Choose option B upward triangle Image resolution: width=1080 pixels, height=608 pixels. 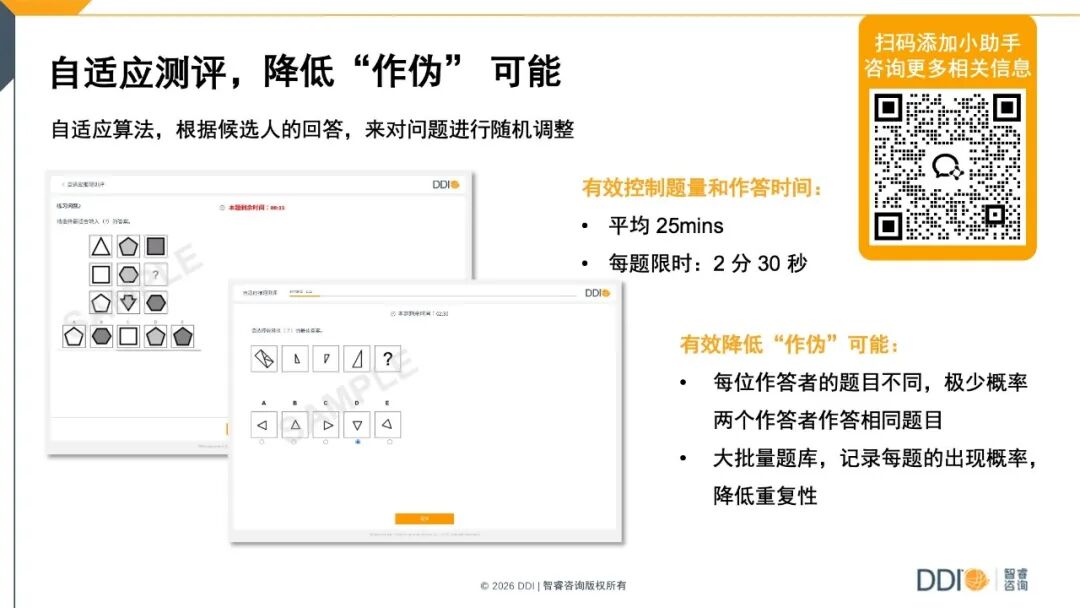[295, 425]
